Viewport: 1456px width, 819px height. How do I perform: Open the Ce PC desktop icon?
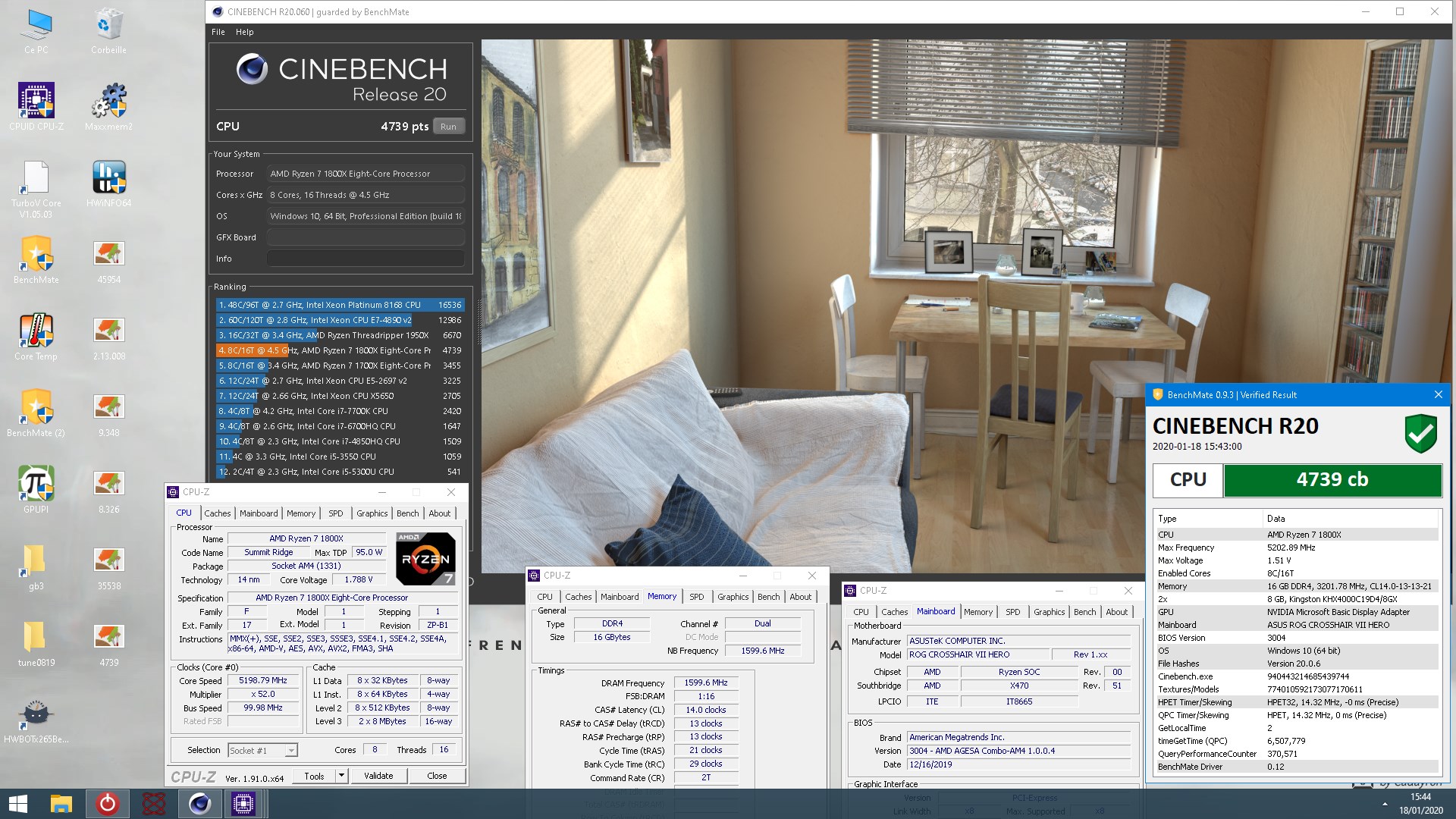tap(36, 30)
